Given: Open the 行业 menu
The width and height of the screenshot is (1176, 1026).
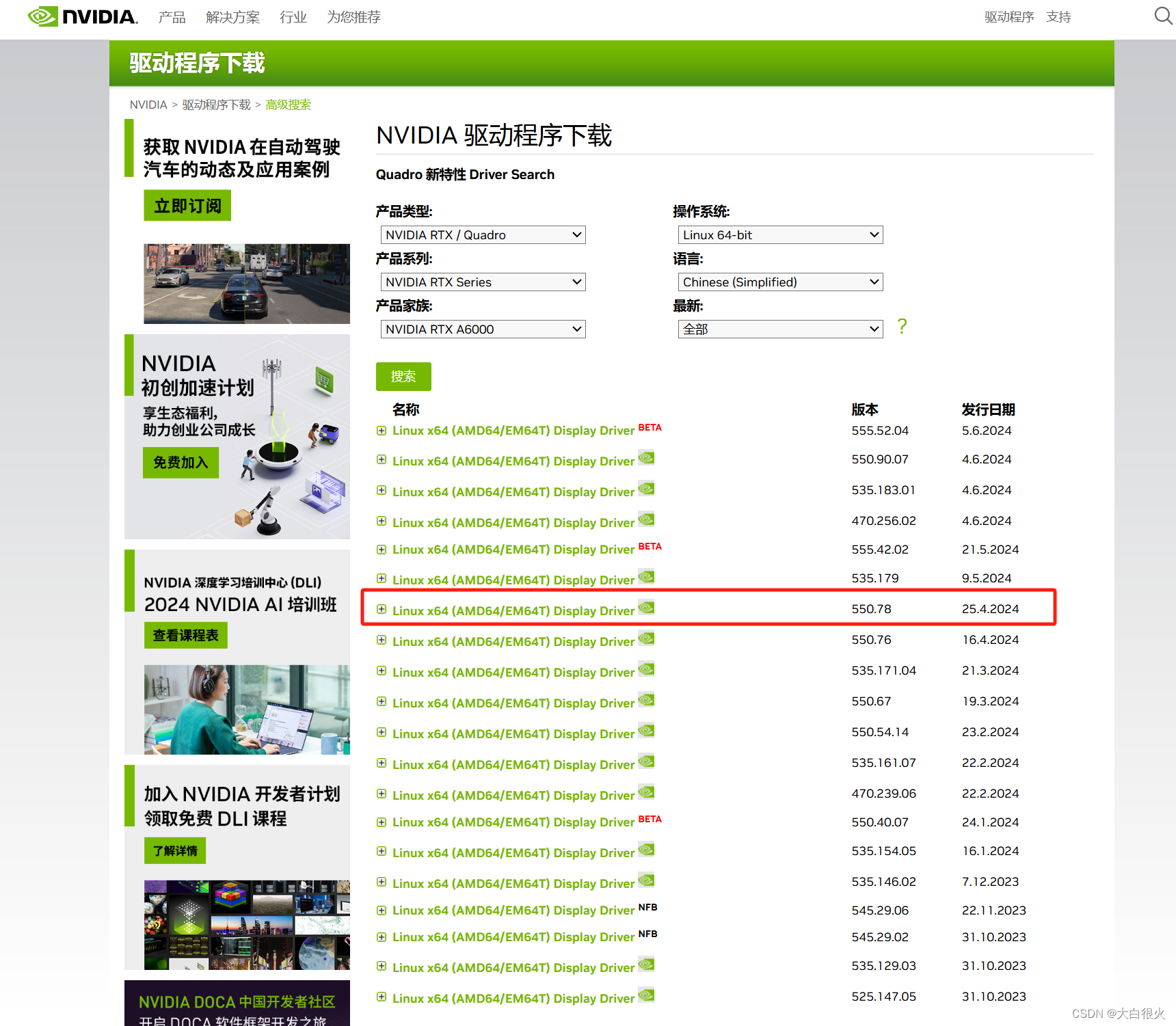Looking at the screenshot, I should coord(293,17).
